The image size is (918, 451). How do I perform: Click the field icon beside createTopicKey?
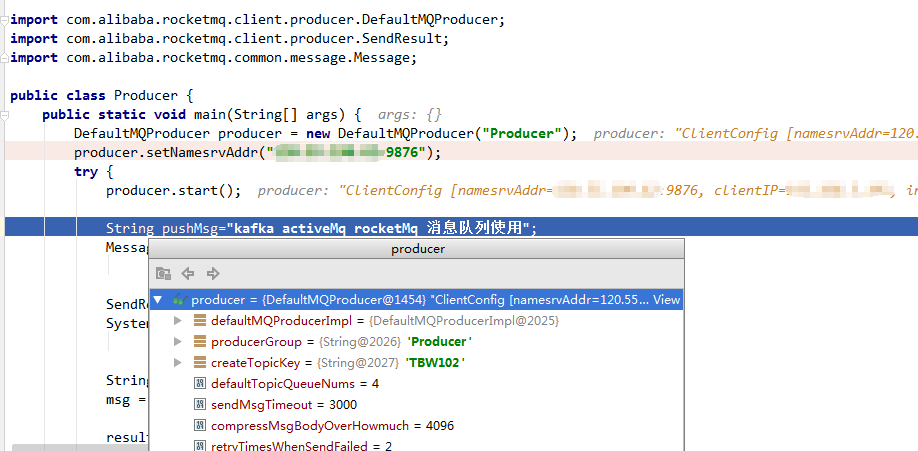click(200, 363)
